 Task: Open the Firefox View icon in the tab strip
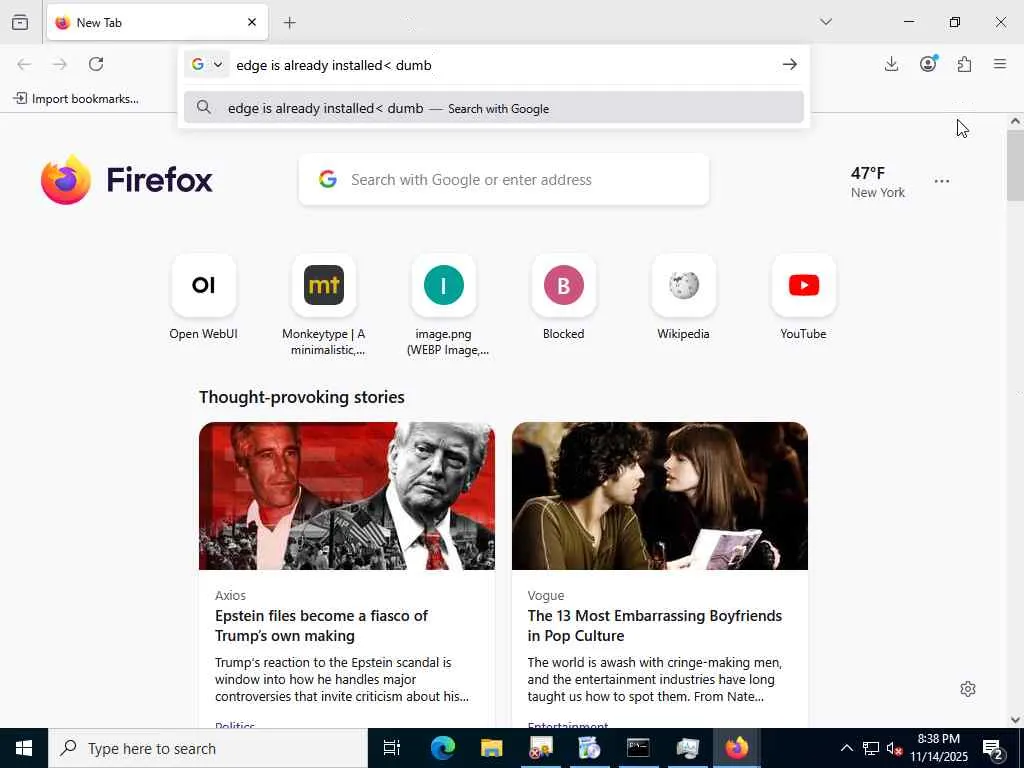[x=20, y=22]
